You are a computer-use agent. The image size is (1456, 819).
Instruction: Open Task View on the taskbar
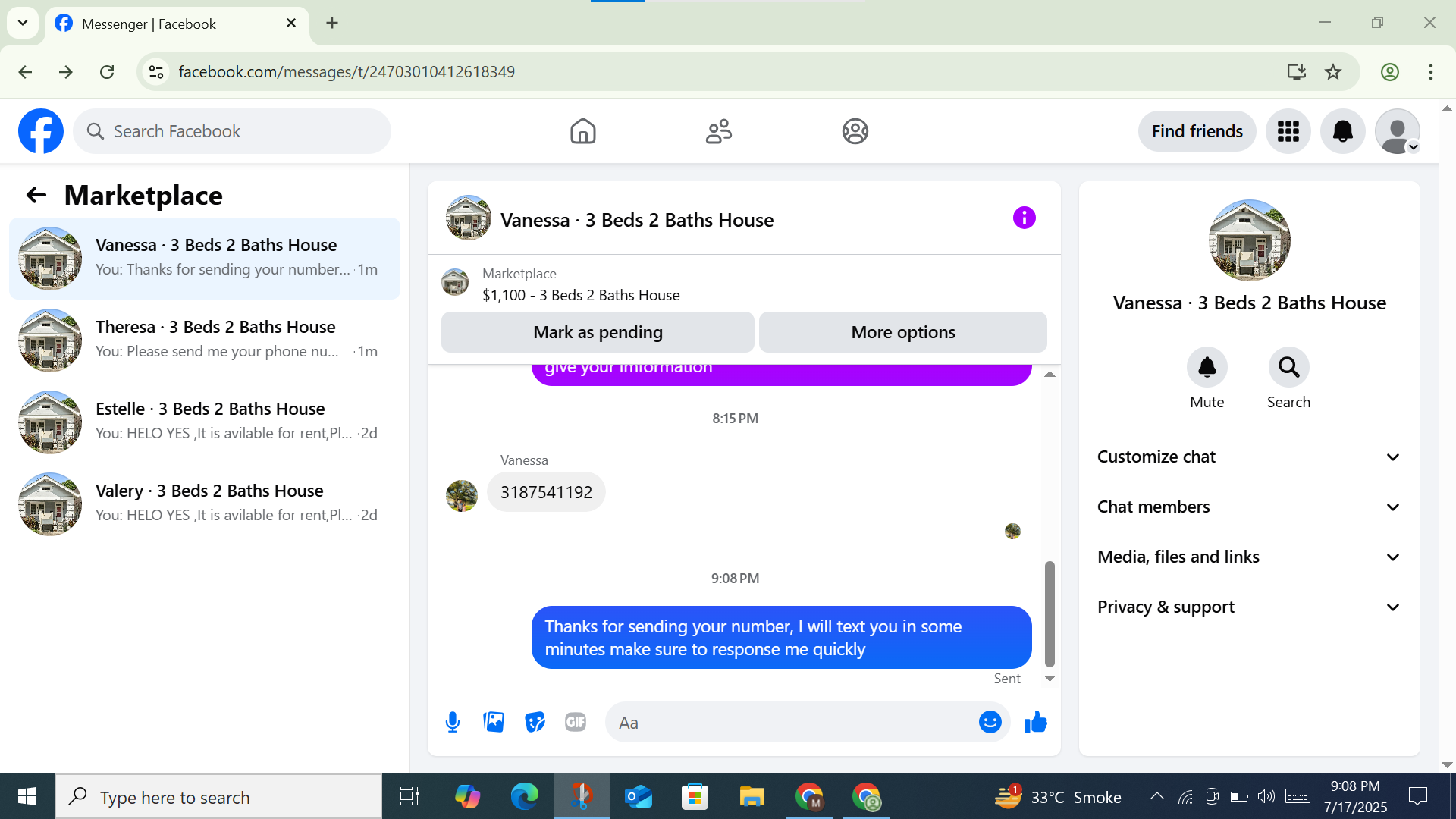[409, 797]
